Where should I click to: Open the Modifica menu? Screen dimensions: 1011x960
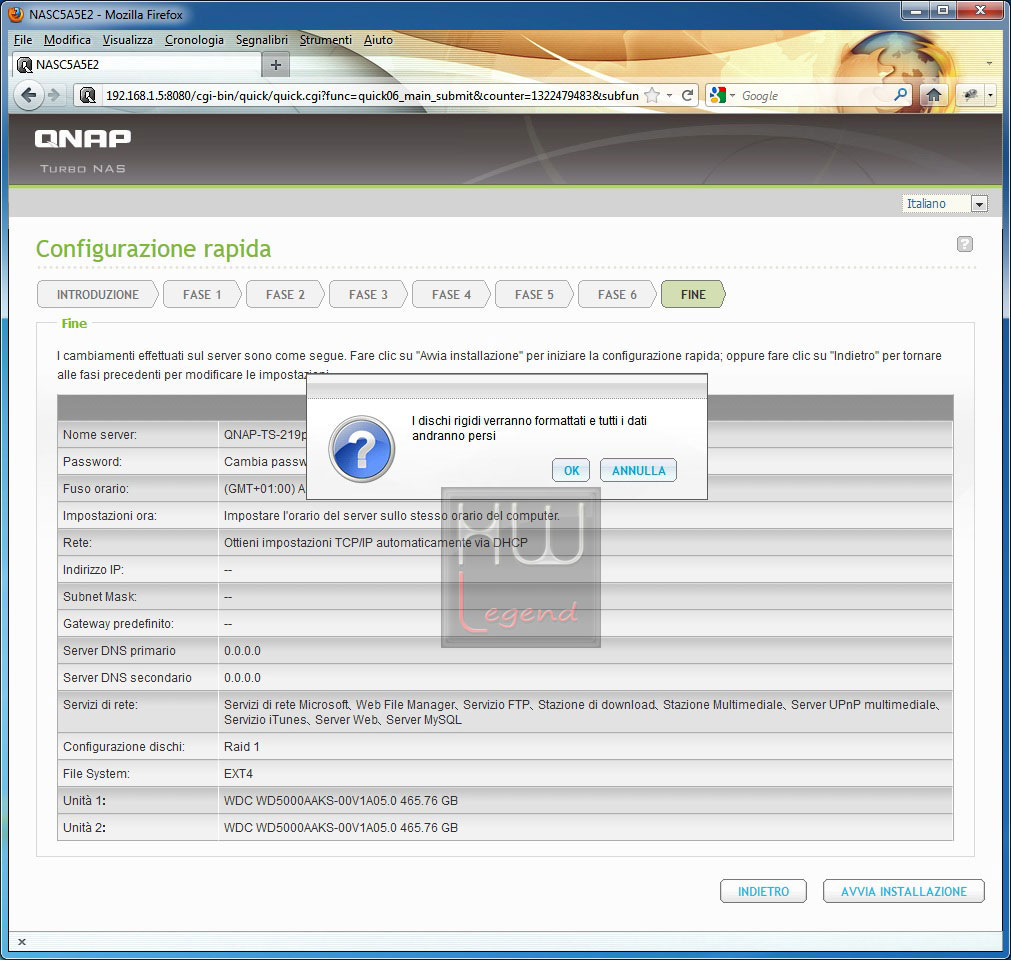[67, 40]
